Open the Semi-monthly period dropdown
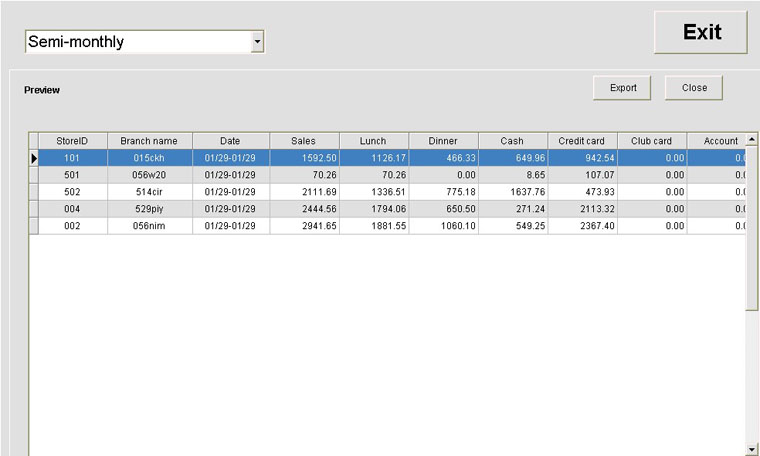 point(258,42)
